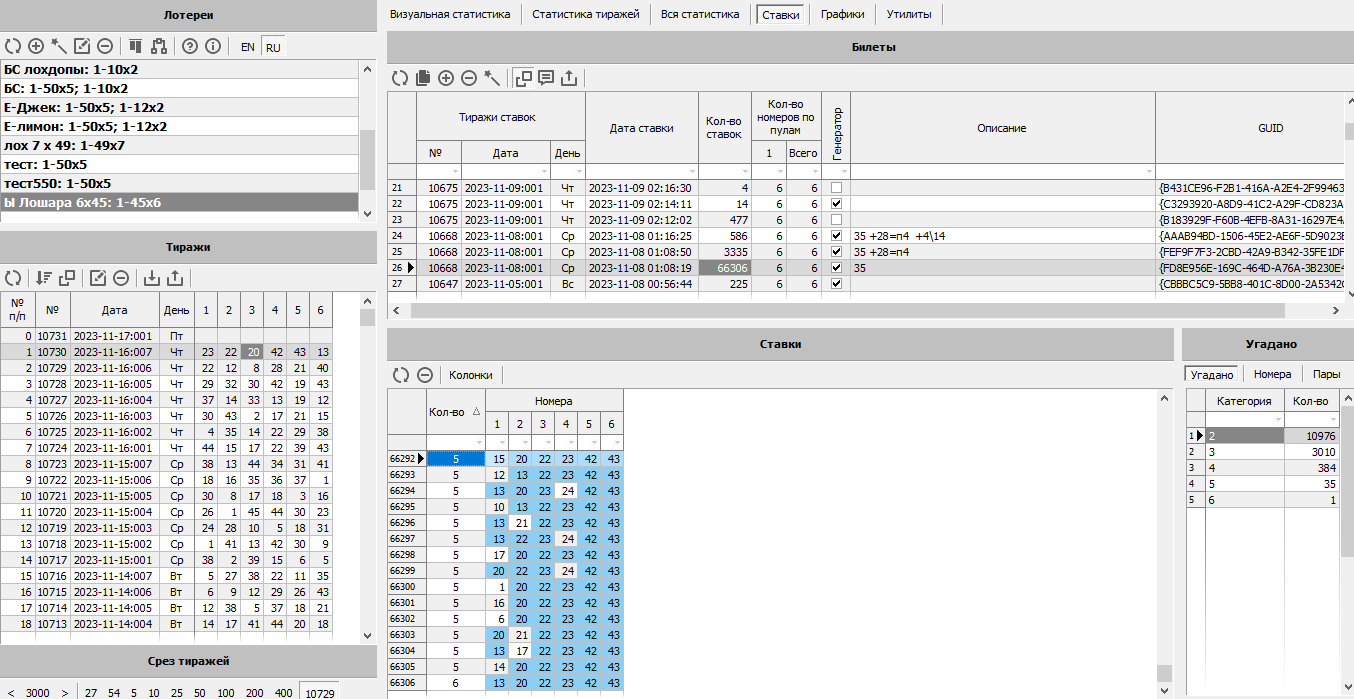Toggle Генератор checkbox in ticket row 24

[x=836, y=236]
